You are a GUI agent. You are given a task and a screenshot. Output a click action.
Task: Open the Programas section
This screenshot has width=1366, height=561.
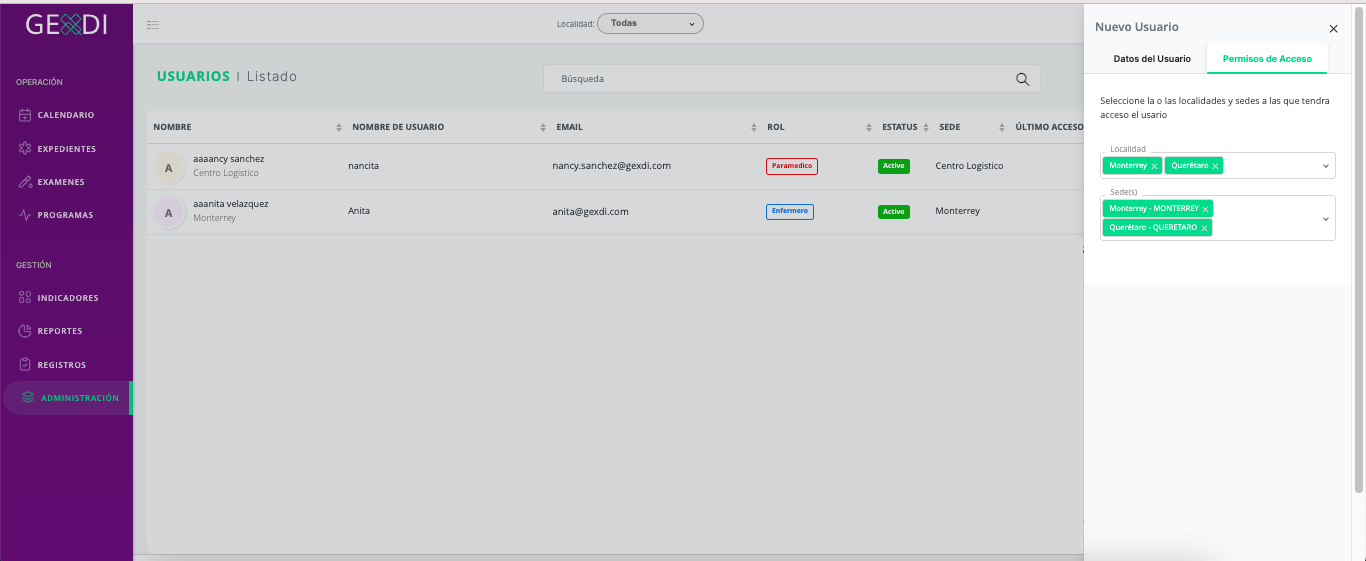pos(66,215)
